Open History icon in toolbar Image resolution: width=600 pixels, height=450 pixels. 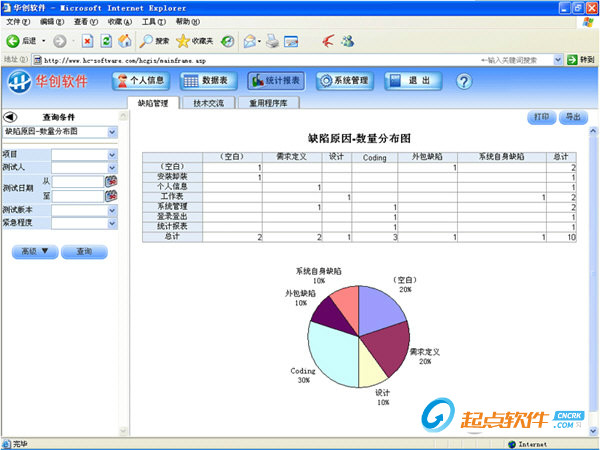pyautogui.click(x=228, y=41)
